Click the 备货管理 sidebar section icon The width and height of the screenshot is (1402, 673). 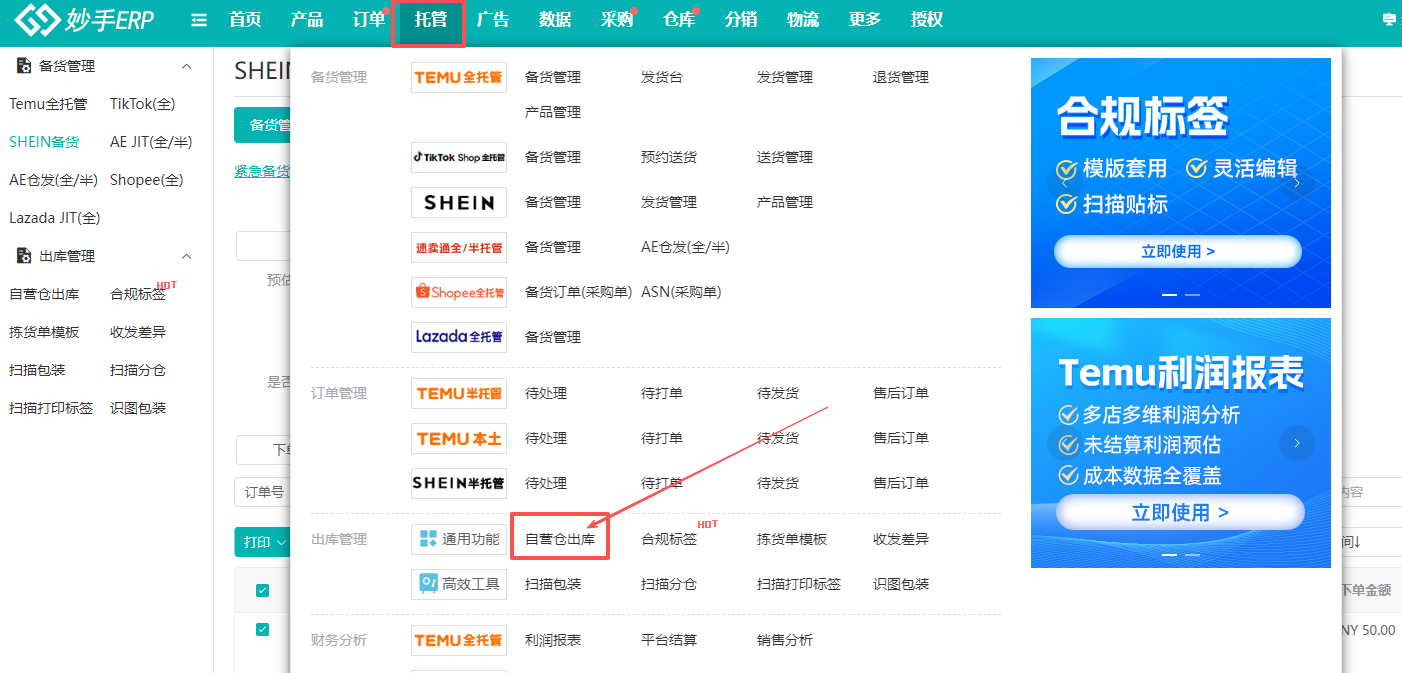[x=25, y=66]
